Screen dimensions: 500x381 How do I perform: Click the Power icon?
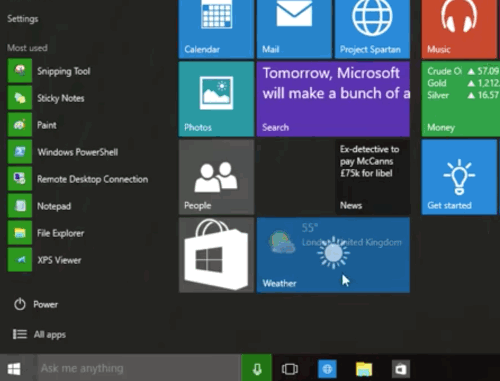point(20,304)
